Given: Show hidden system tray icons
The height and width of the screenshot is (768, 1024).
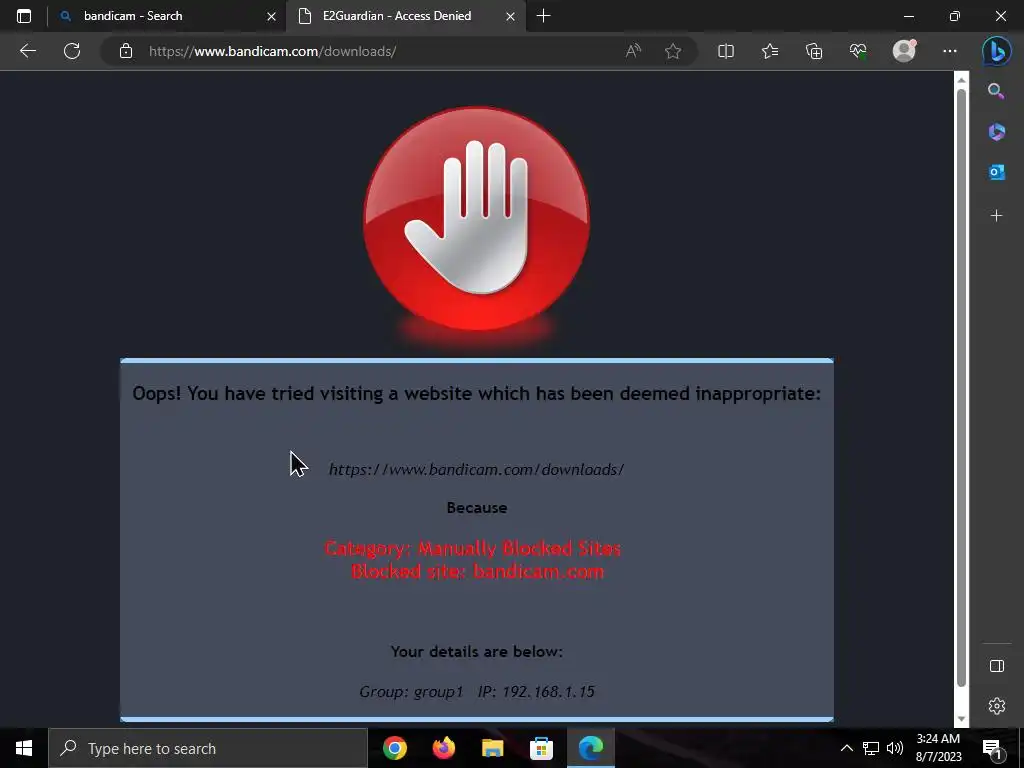Looking at the screenshot, I should [x=846, y=748].
